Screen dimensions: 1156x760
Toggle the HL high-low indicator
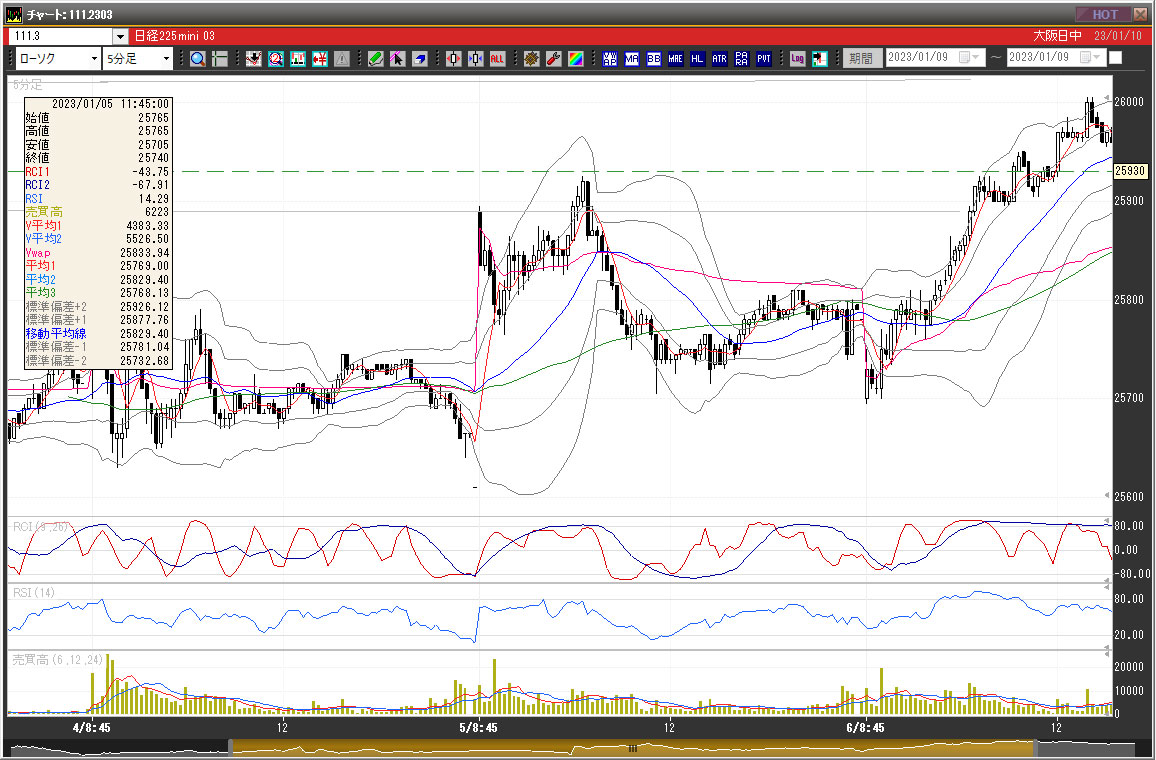coord(697,59)
